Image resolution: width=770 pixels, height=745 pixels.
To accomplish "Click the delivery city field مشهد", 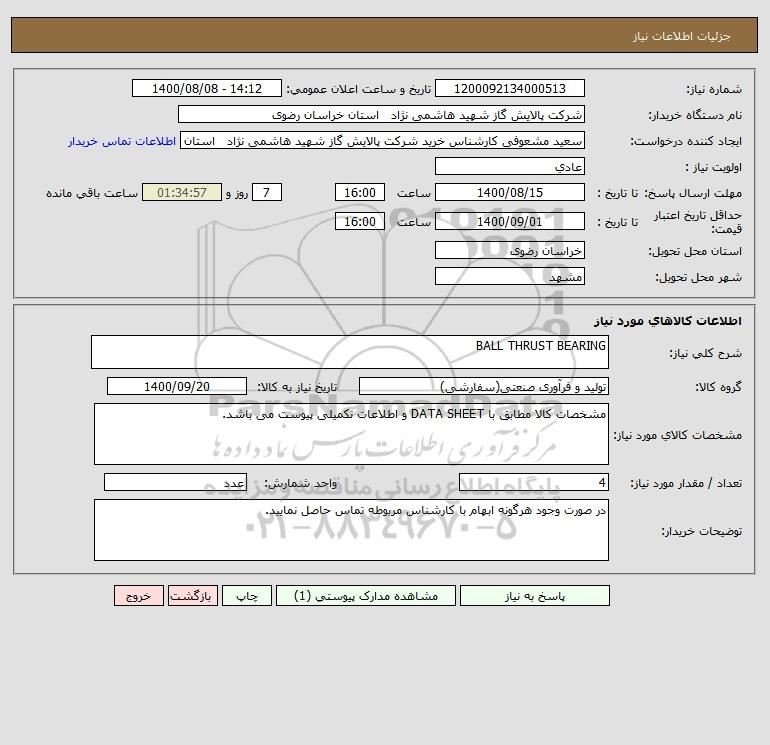I will pyautogui.click(x=510, y=276).
